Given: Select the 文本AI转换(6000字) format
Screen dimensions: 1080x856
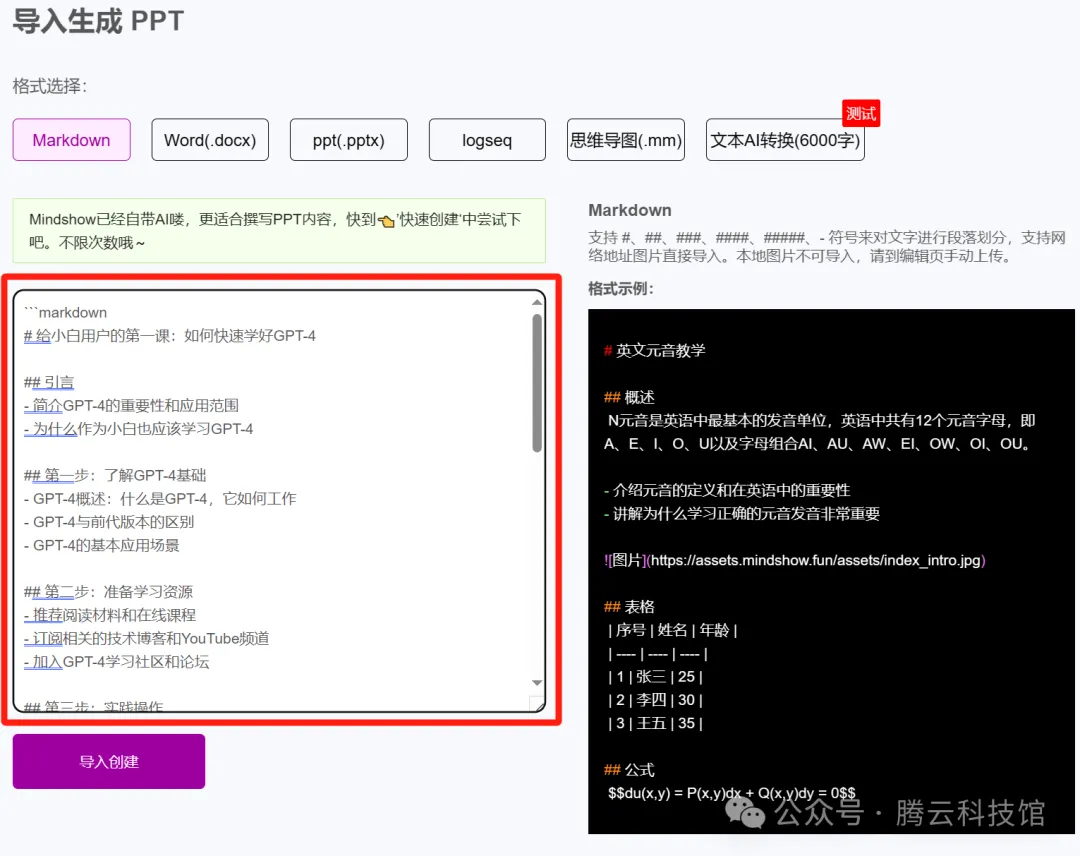Looking at the screenshot, I should coord(785,141).
